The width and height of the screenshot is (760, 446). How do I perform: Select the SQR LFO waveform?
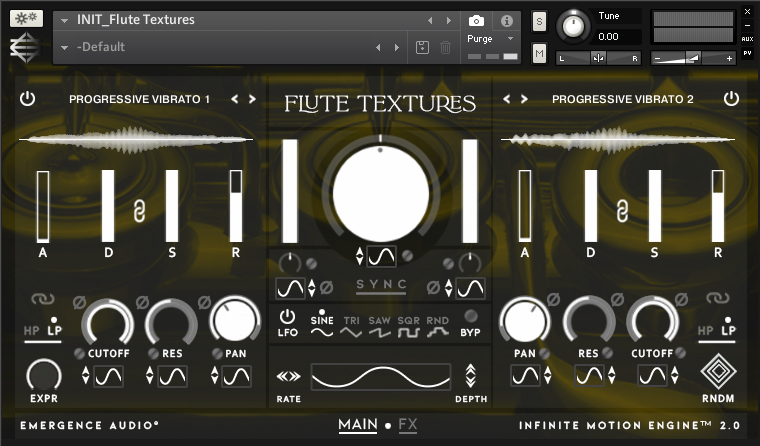click(x=409, y=329)
